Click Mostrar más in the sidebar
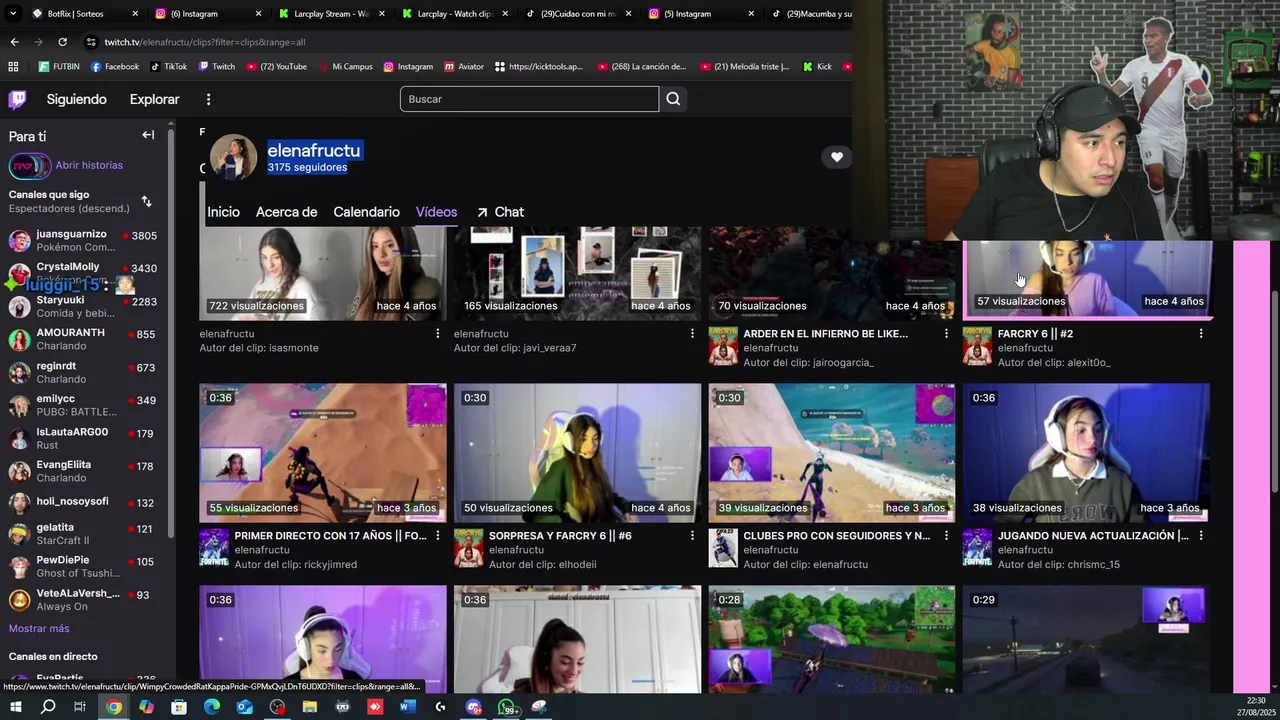Viewport: 1280px width, 720px height. point(39,628)
